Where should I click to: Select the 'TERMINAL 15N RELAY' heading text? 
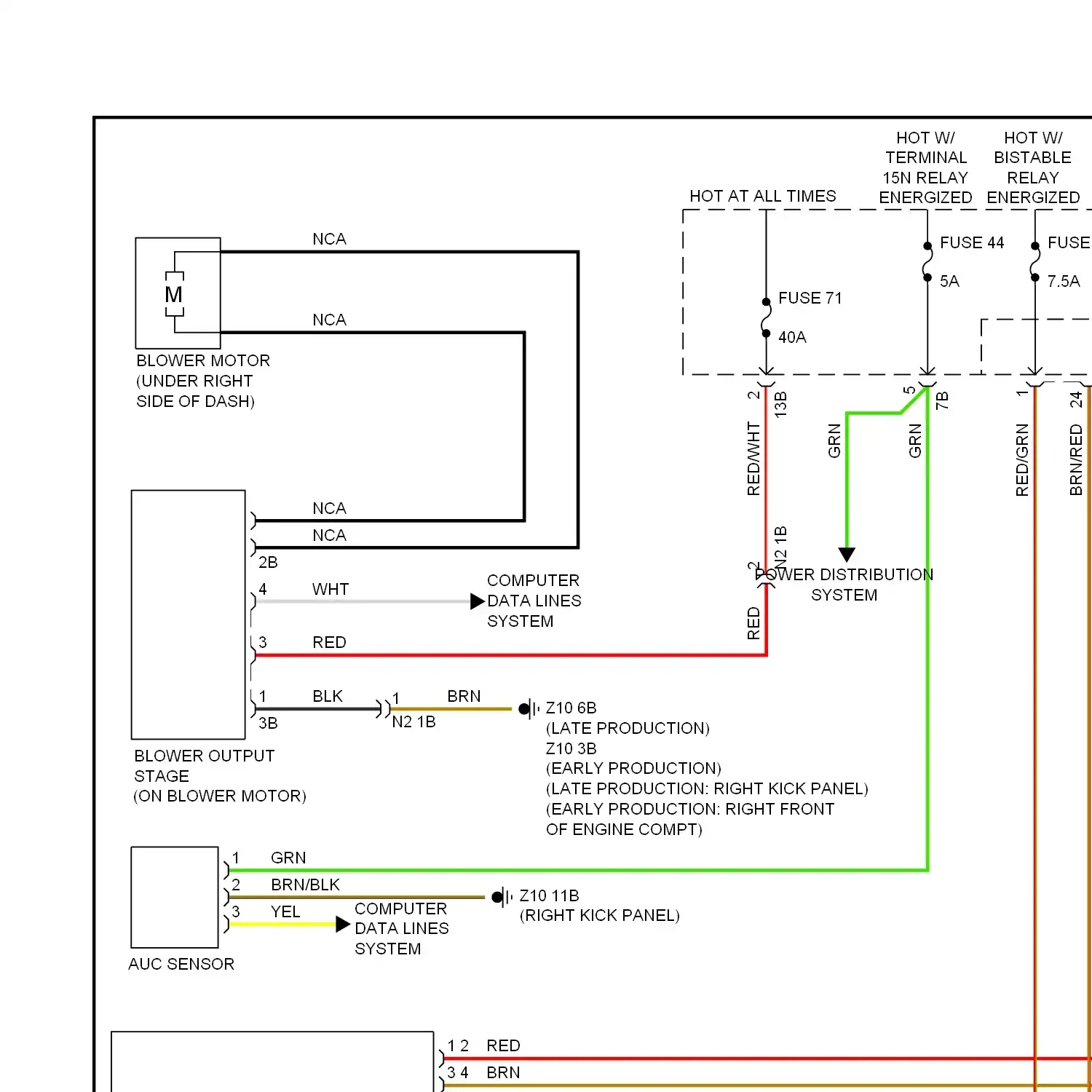click(x=926, y=167)
